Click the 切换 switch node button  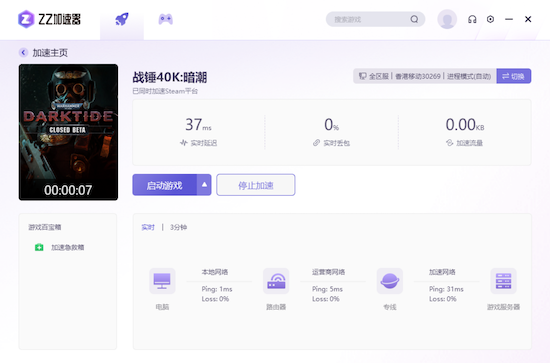[x=514, y=76]
